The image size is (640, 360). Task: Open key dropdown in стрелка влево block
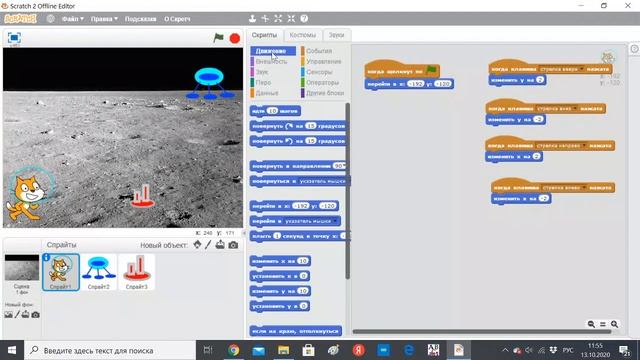[x=584, y=188]
